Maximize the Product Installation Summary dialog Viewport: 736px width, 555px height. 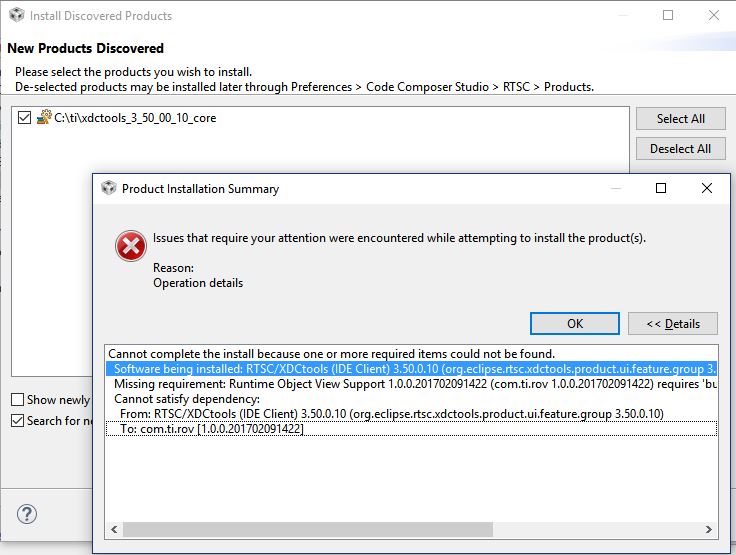pos(661,188)
